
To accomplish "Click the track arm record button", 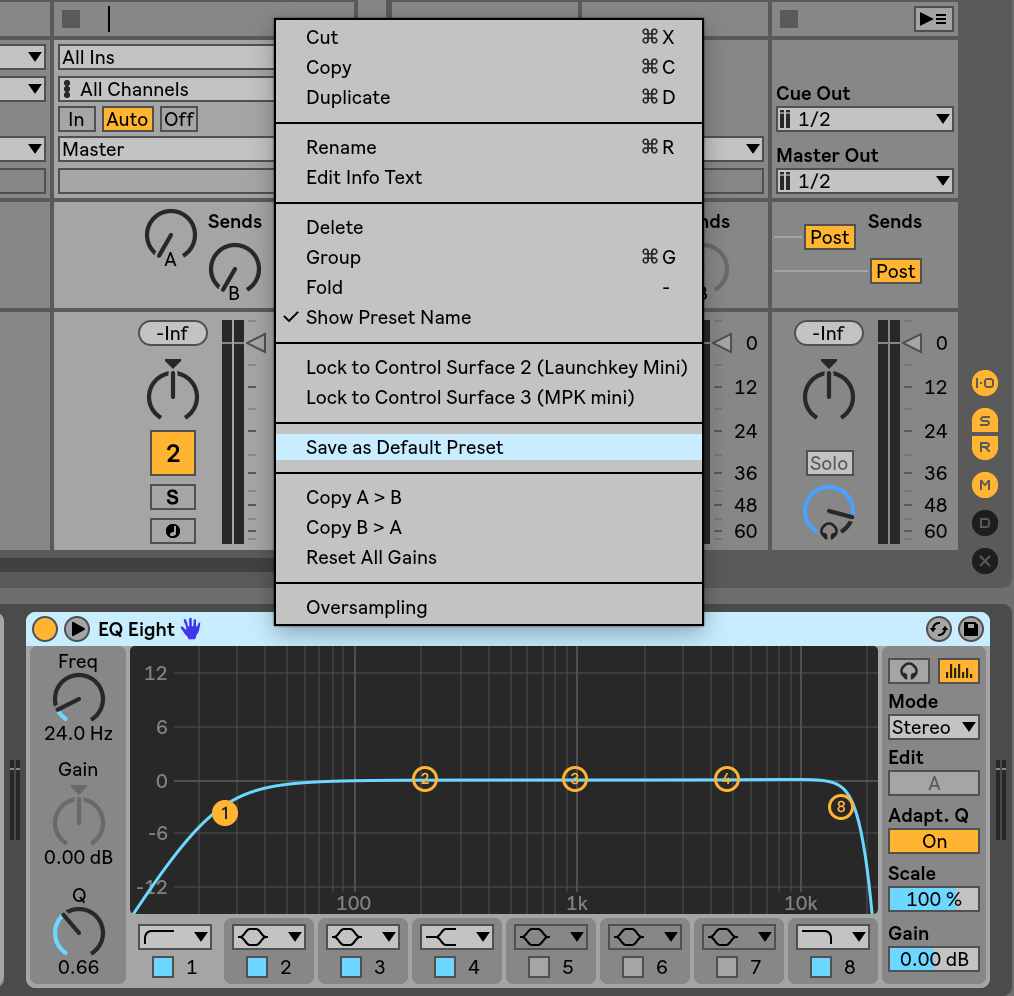I will click(x=173, y=531).
